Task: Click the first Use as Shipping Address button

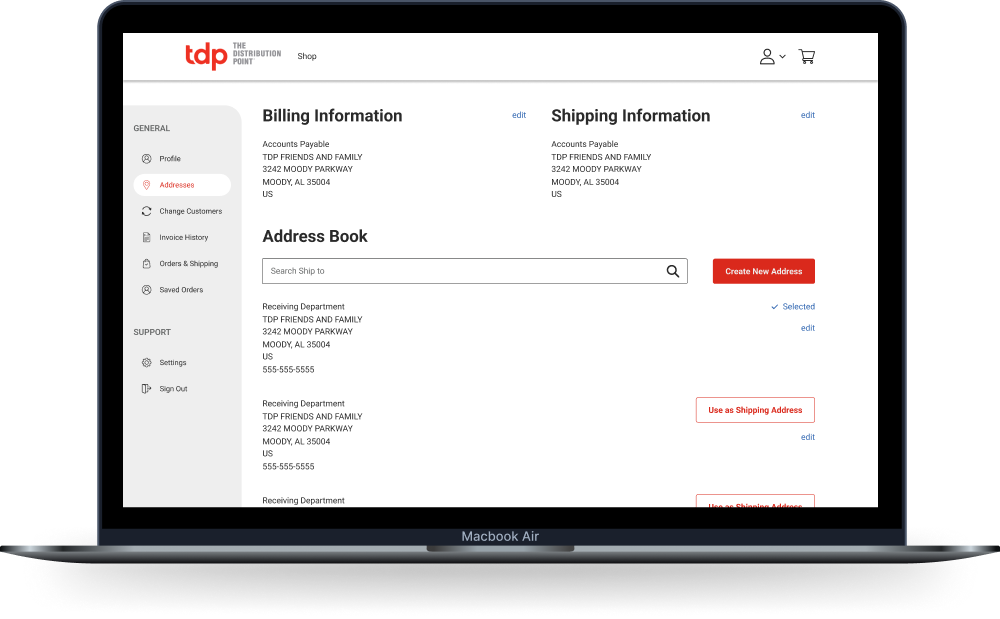Action: pyautogui.click(x=755, y=410)
